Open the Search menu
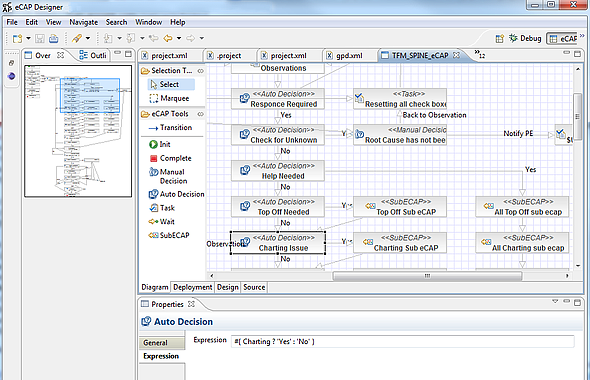Viewport: 590px width, 380px height. tap(116, 22)
